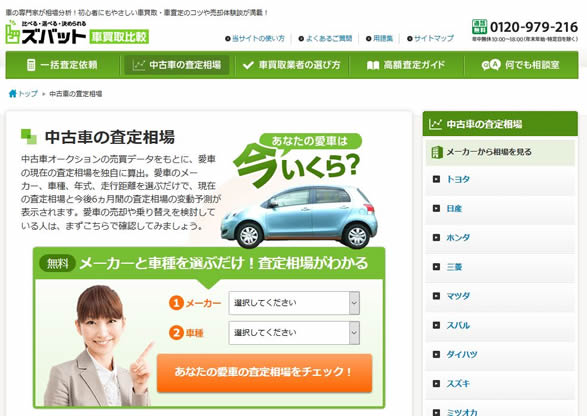Viewport: 587px width, 416px height.
Task: Open the サイトマップ link
Action: tap(434, 39)
